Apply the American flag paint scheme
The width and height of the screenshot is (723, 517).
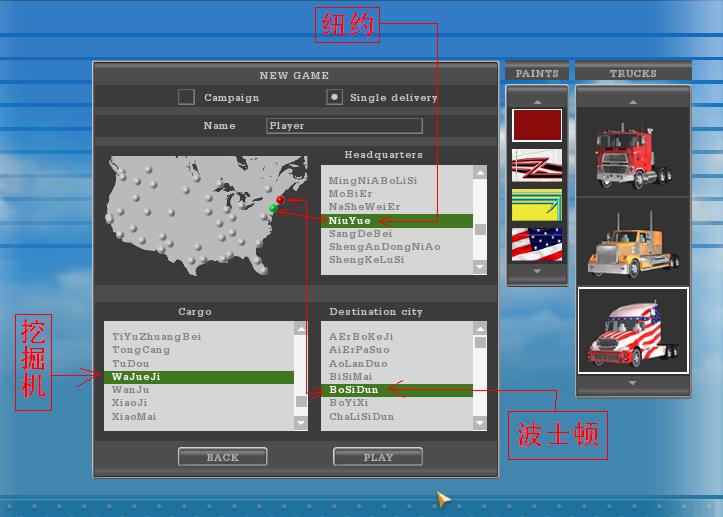coord(537,244)
